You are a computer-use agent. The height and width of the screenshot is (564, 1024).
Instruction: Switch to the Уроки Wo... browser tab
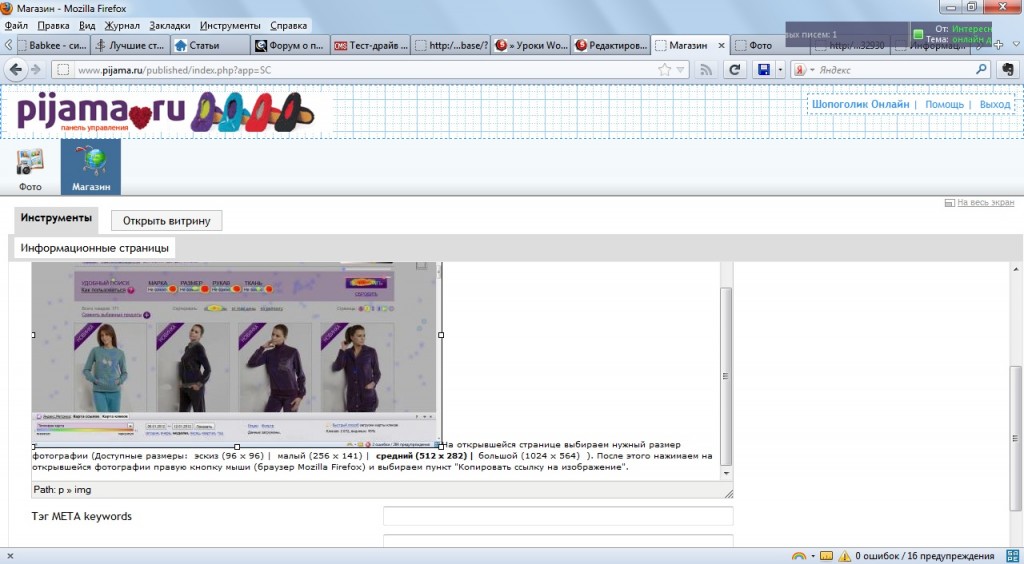point(531,45)
